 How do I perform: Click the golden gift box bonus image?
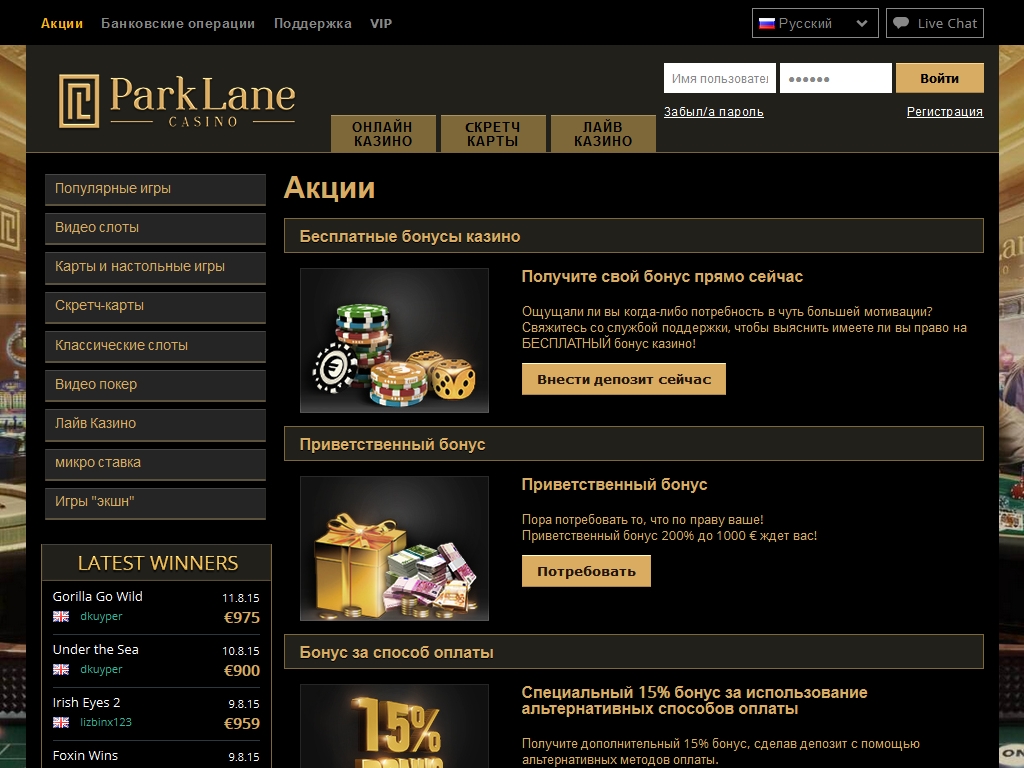coord(394,548)
